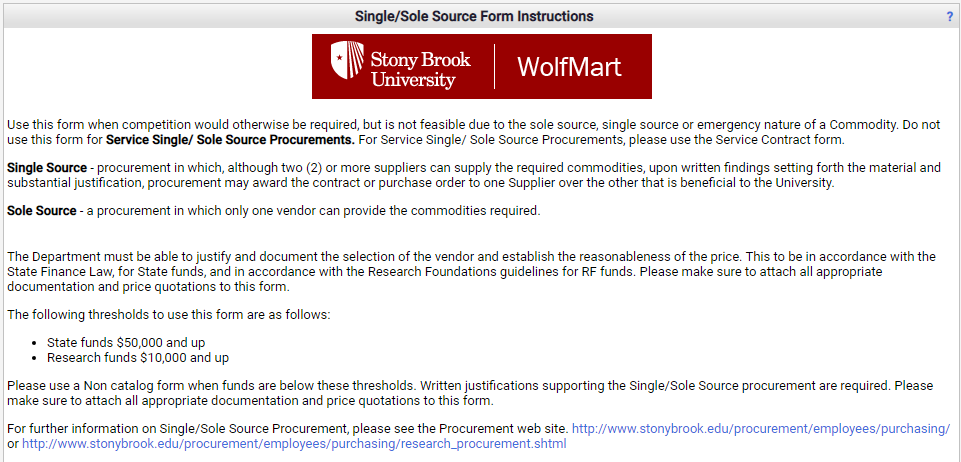Viewport: 961px width, 462px height.
Task: Click the Single/Sole Source Form Instructions header
Action: tap(474, 16)
